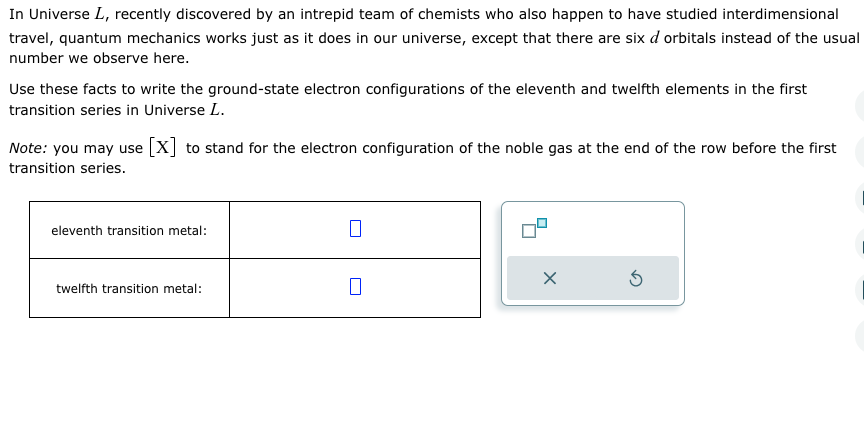Viewport: 864px width, 440px height.
Task: Click the italic L after "In Universe"
Action: 99,14
